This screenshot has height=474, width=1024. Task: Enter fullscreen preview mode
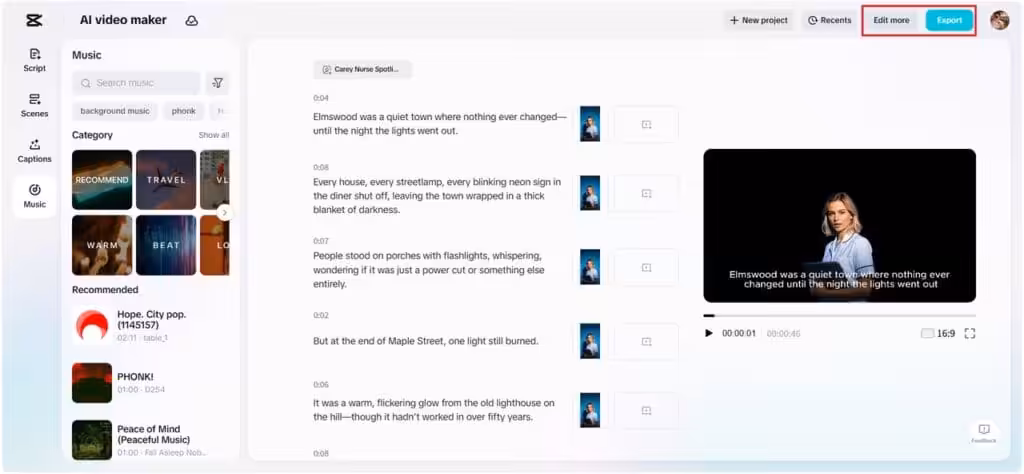coord(969,333)
